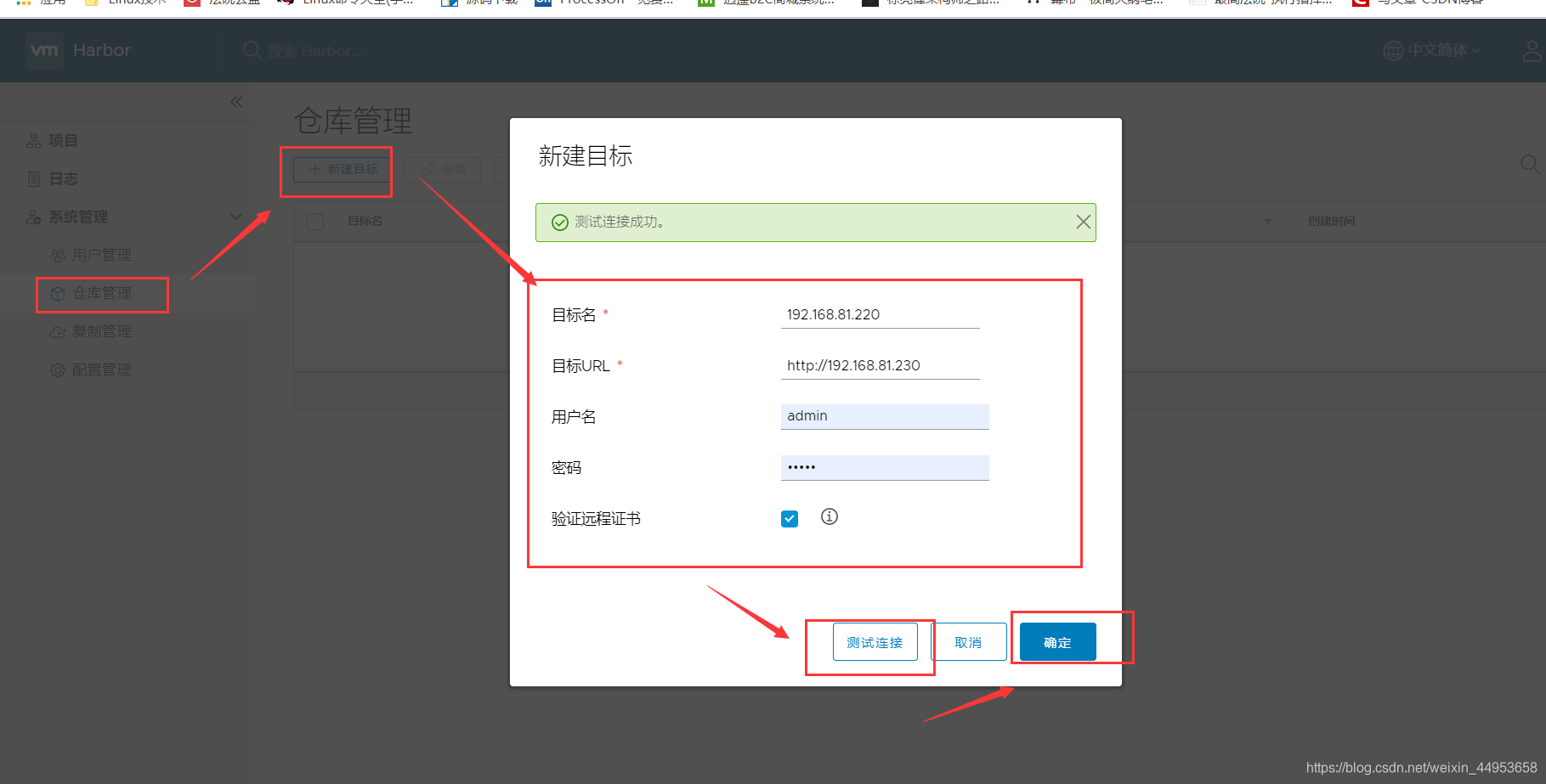1546x784 pixels.
Task: Collapse the sidebar with double-chevron icon
Action: [x=236, y=102]
